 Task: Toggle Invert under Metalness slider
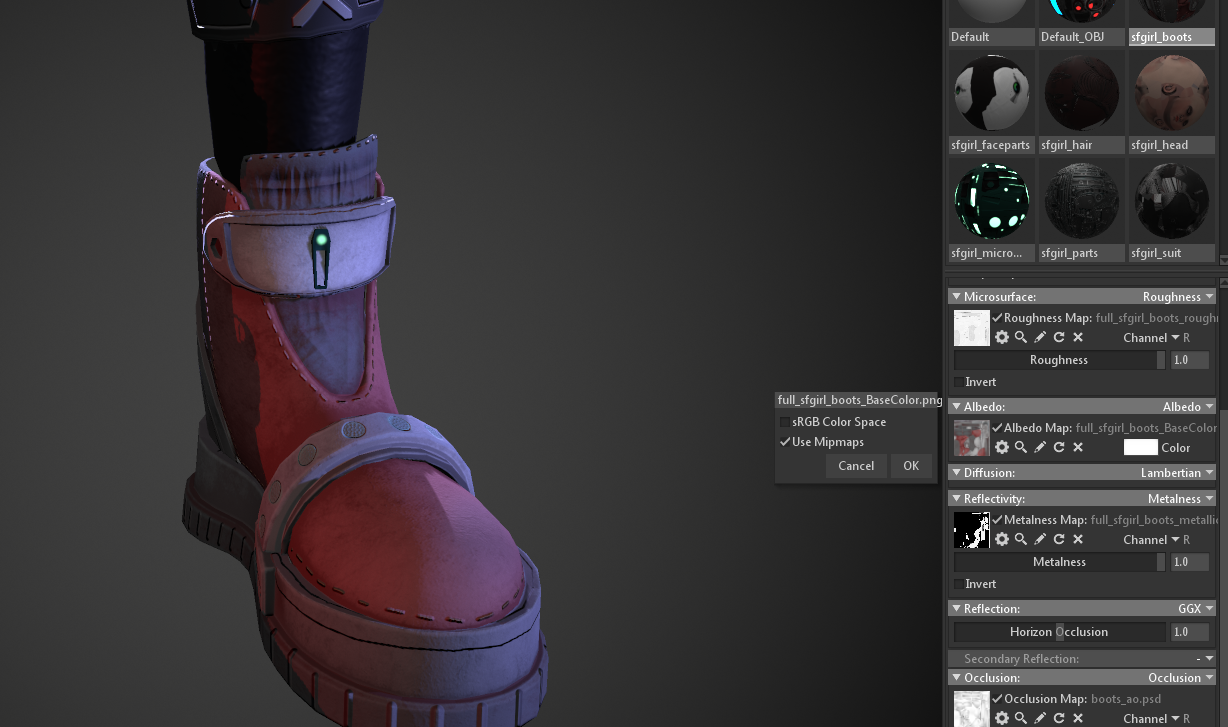tap(959, 584)
